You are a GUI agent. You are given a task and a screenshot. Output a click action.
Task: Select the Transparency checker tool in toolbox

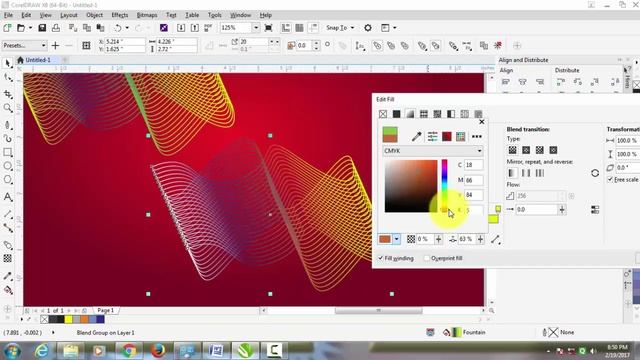click(8, 258)
